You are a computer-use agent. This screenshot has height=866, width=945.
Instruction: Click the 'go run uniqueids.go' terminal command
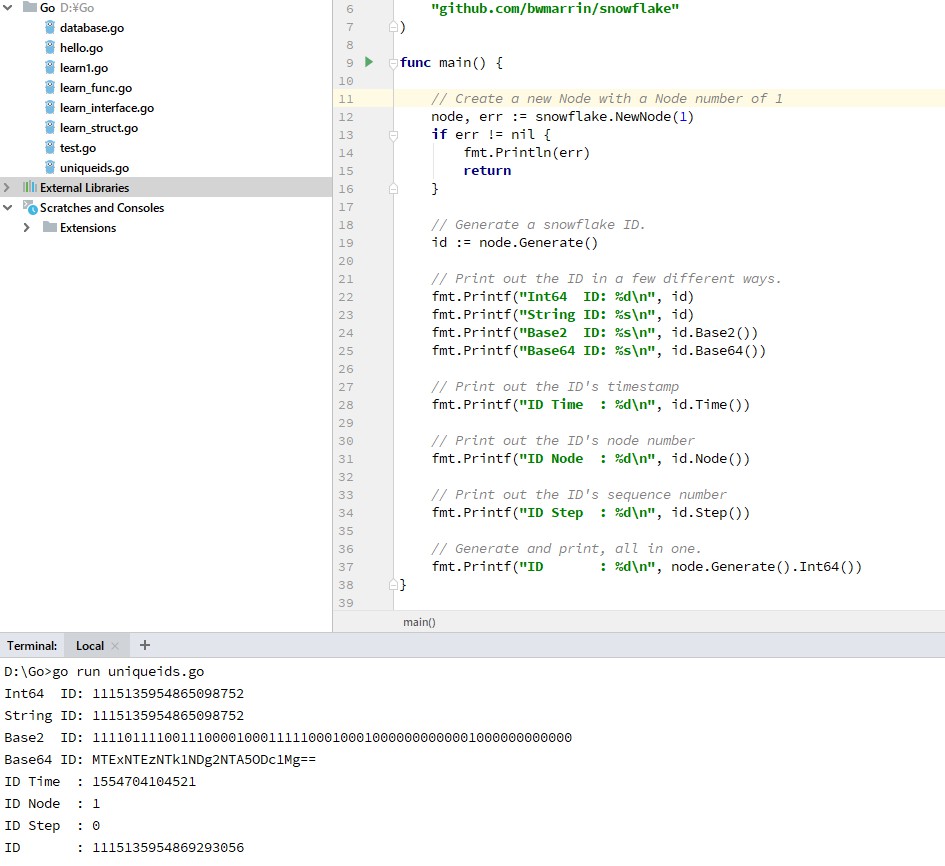point(128,671)
